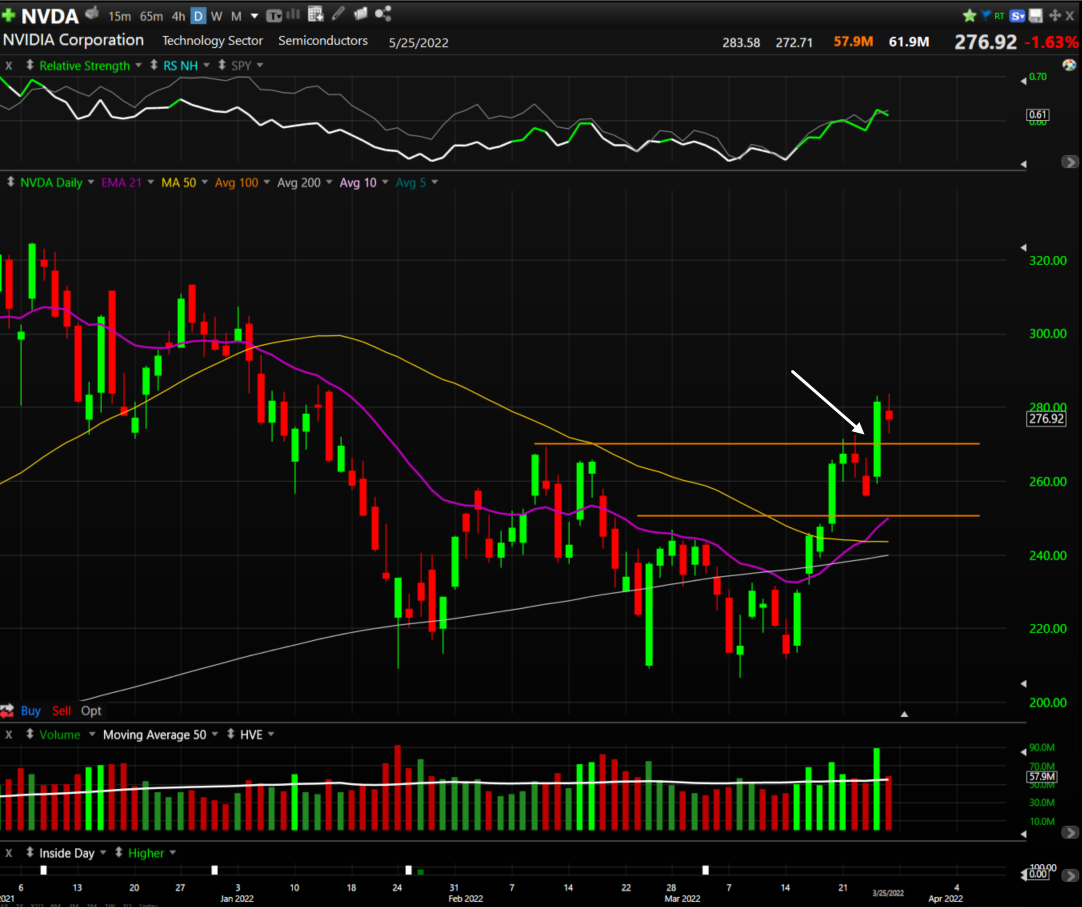The height and width of the screenshot is (907, 1082).
Task: Select the 65m timeframe
Action: pos(151,16)
